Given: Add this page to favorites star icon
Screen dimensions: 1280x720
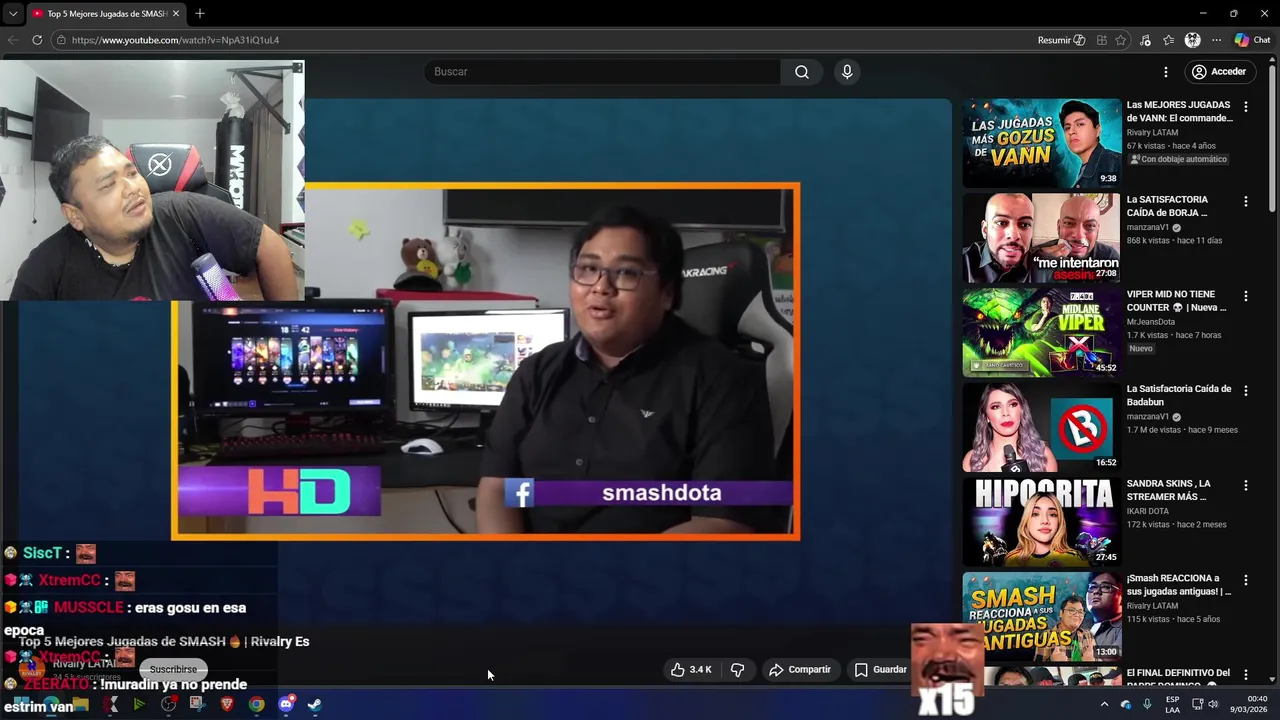Looking at the screenshot, I should [x=1121, y=40].
